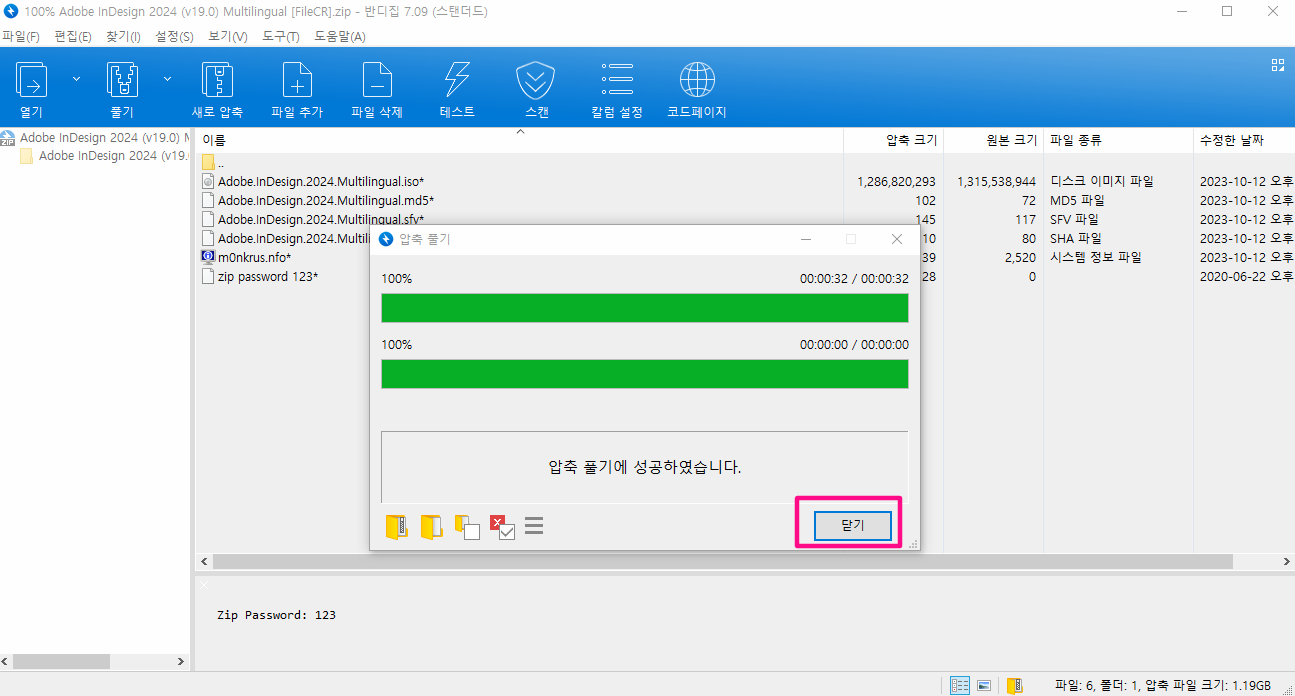Switch to details list view in status bar
This screenshot has width=1295, height=696.
[960, 685]
